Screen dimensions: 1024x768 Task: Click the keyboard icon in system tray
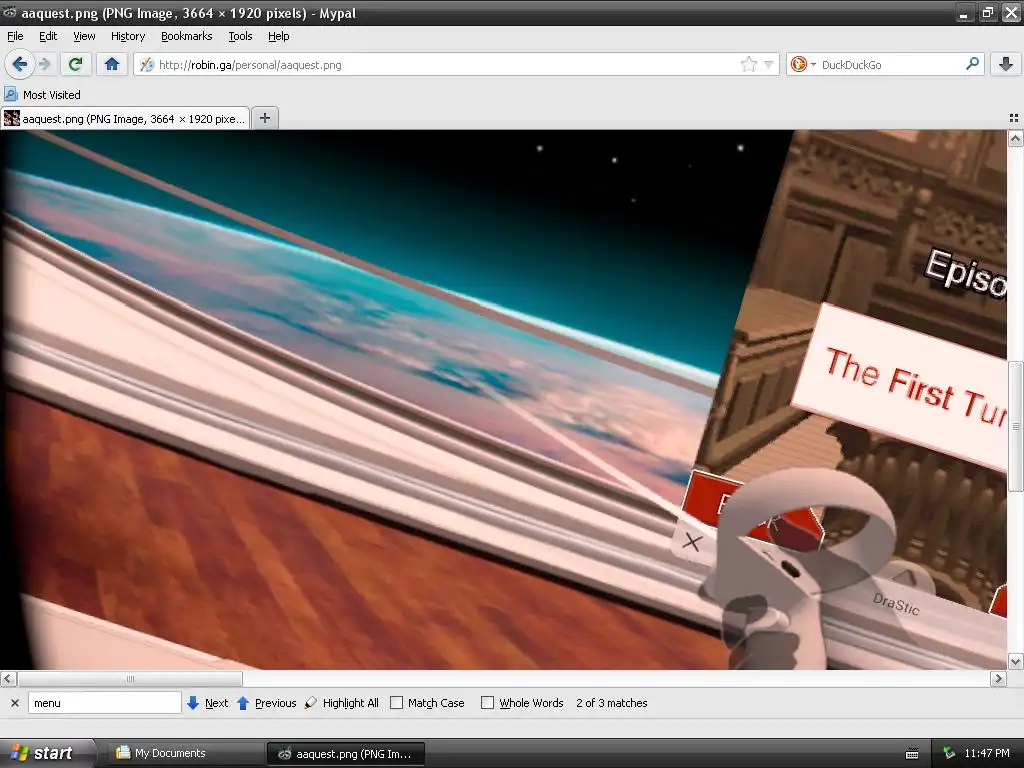pos(912,754)
